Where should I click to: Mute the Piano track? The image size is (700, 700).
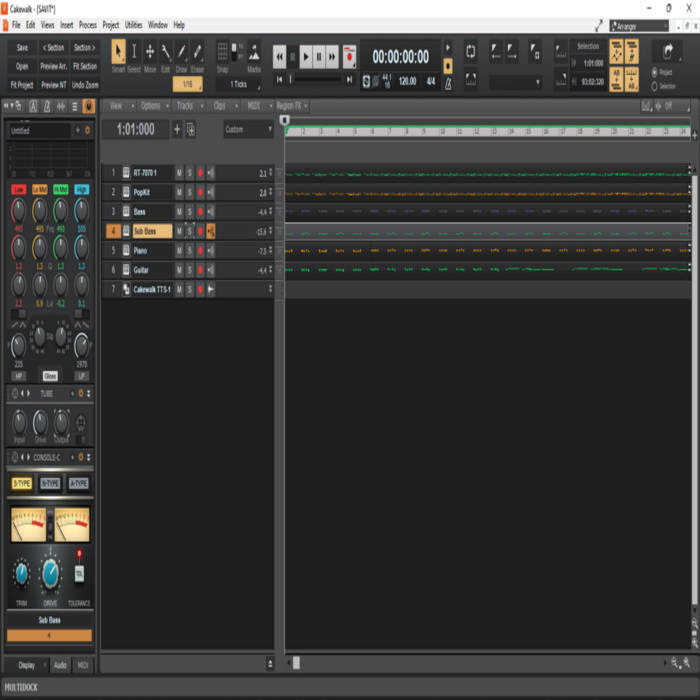(x=179, y=251)
